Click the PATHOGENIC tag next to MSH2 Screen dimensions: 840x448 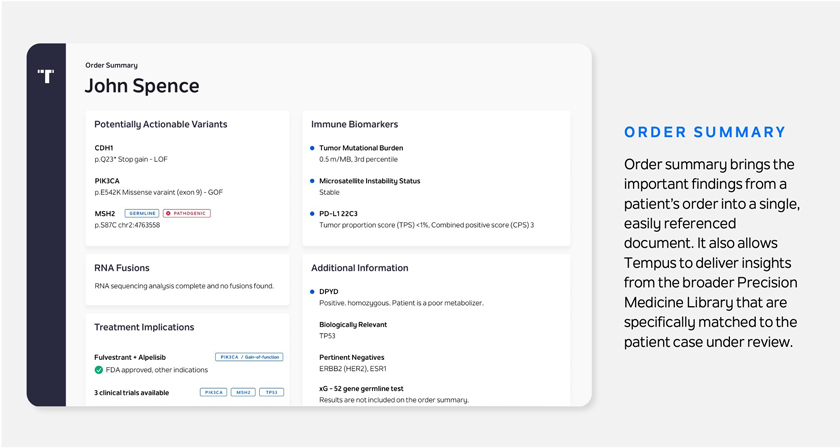pyautogui.click(x=187, y=213)
